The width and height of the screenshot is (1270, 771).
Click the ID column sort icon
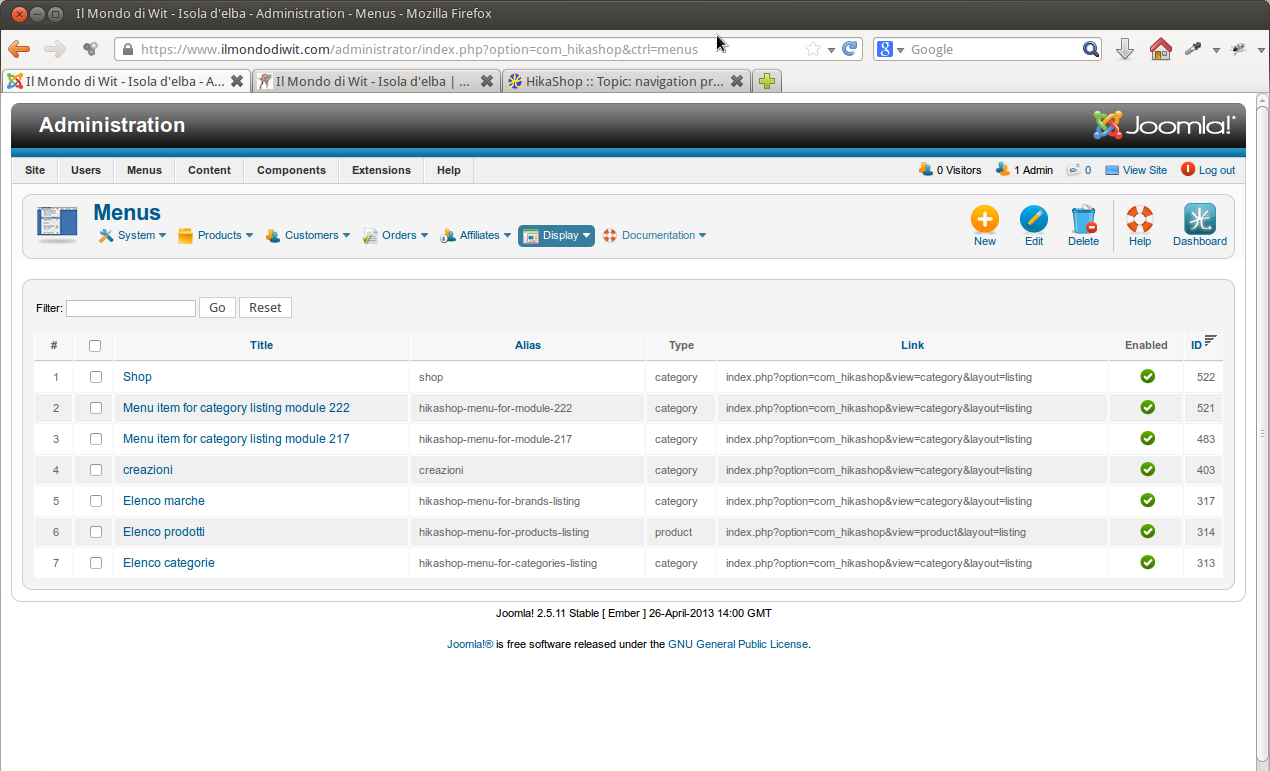tap(1210, 341)
